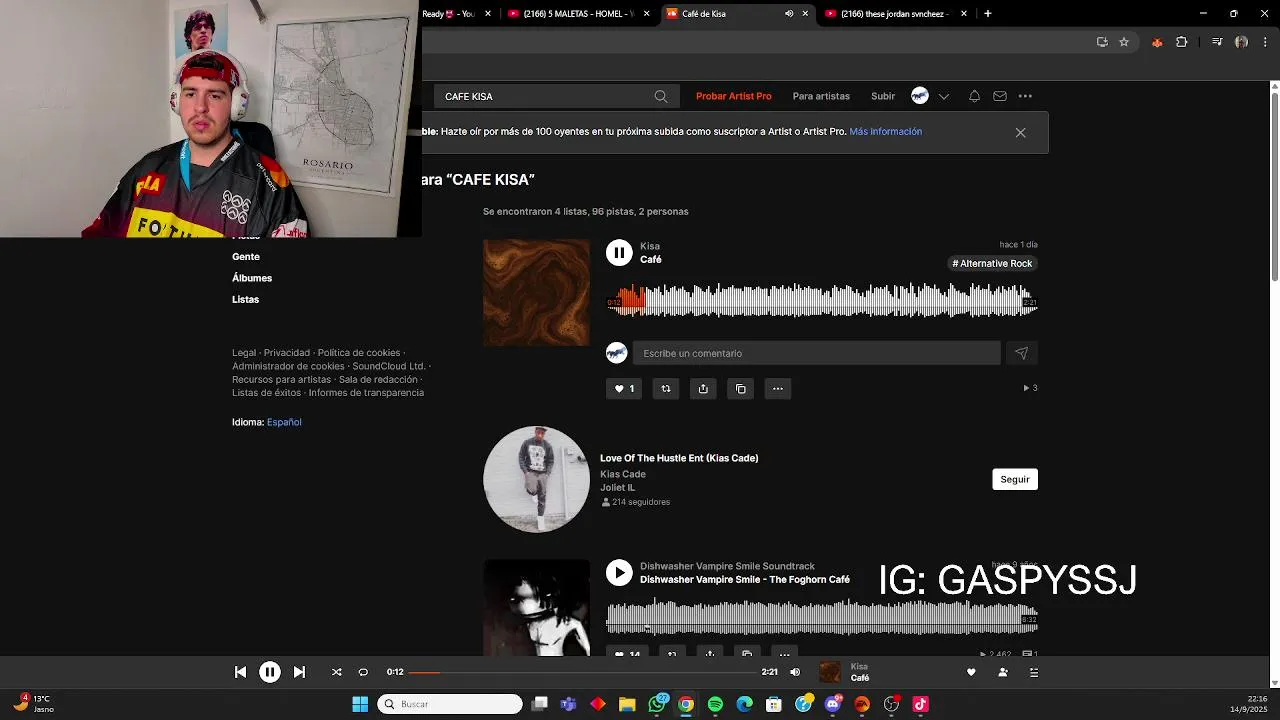This screenshot has height=720, width=1280.
Task: Mute the Café de Kisa tab audio
Action: click(x=789, y=14)
